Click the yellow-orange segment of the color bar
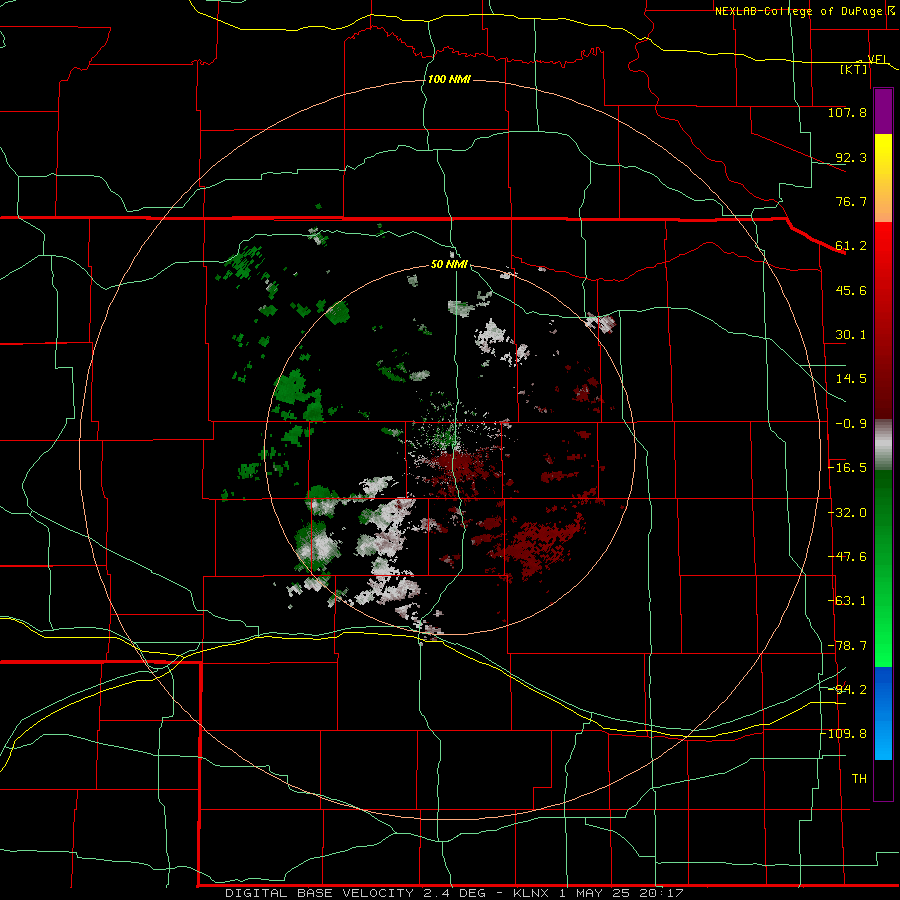The image size is (900, 900). pos(883,178)
